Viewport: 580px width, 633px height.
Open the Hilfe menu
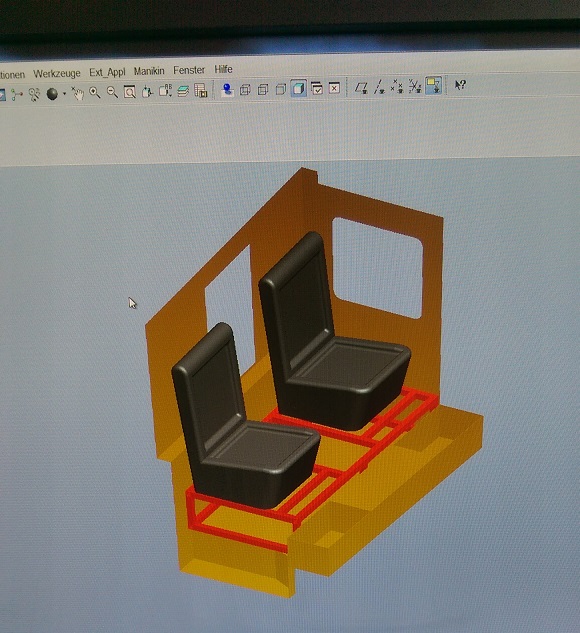click(223, 69)
